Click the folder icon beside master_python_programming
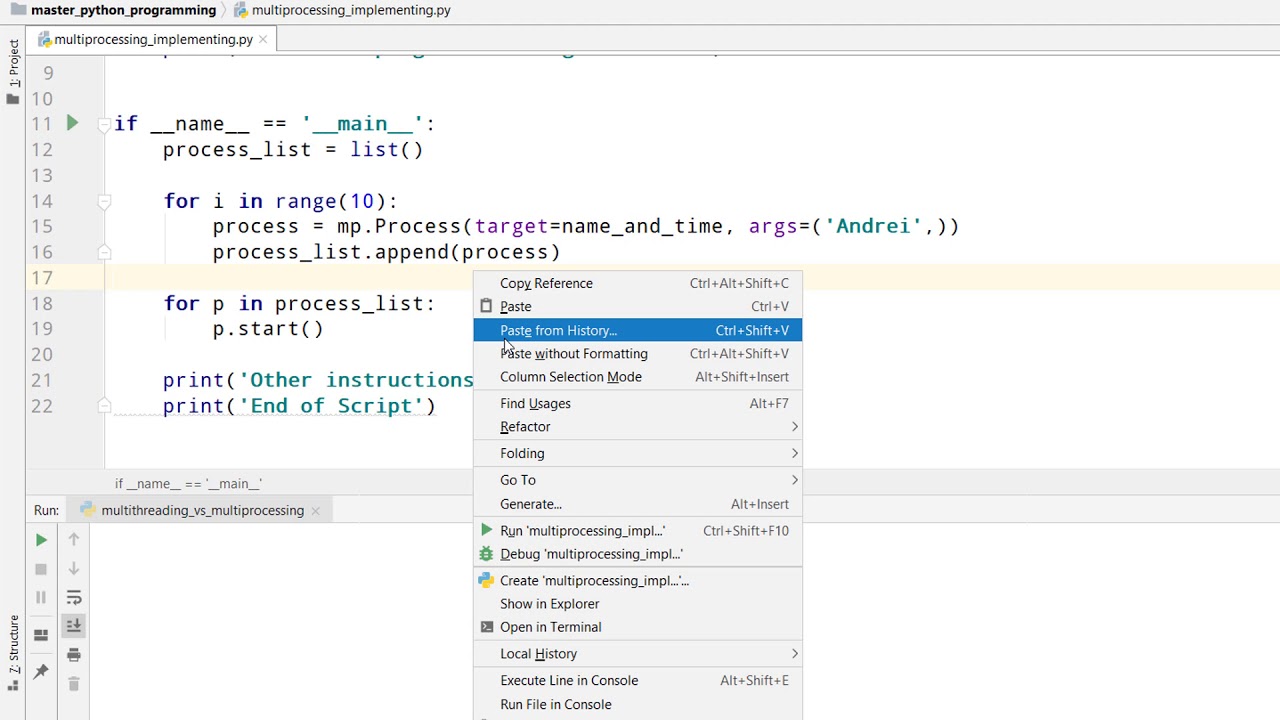The width and height of the screenshot is (1280, 720). [x=18, y=10]
